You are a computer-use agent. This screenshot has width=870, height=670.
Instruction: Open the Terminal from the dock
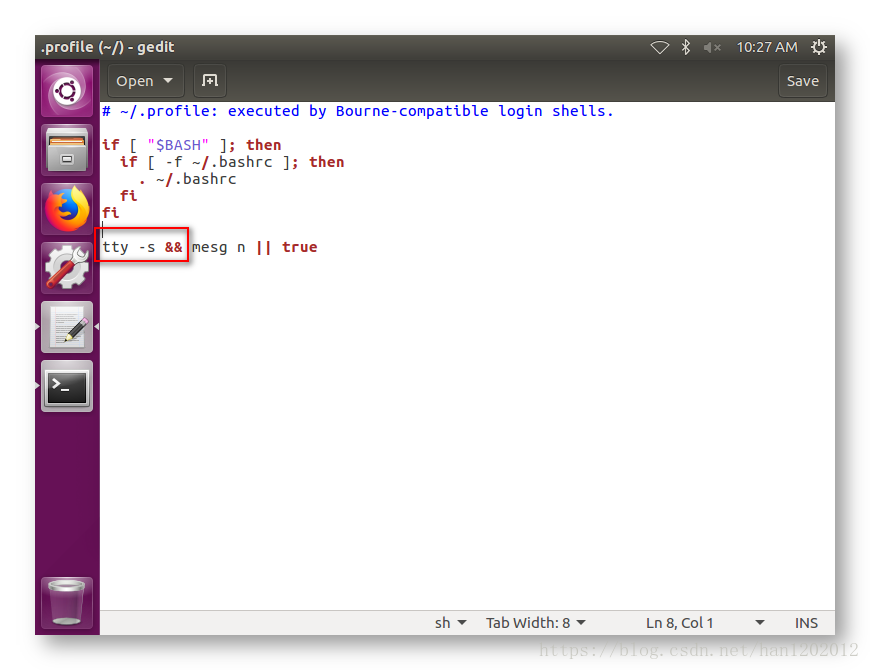coord(67,386)
